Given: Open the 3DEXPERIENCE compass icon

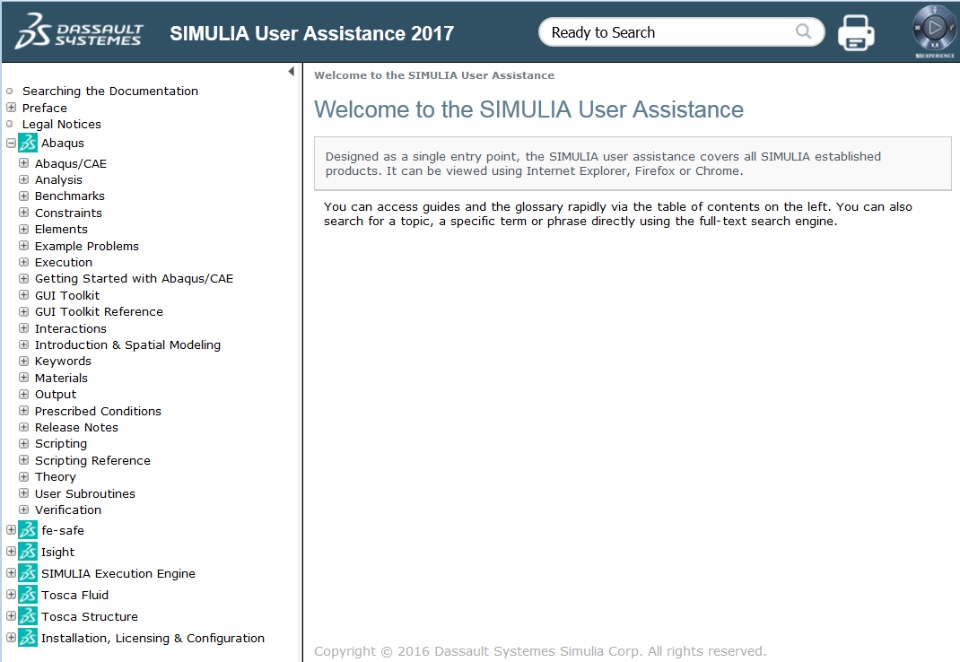Looking at the screenshot, I should click(934, 29).
